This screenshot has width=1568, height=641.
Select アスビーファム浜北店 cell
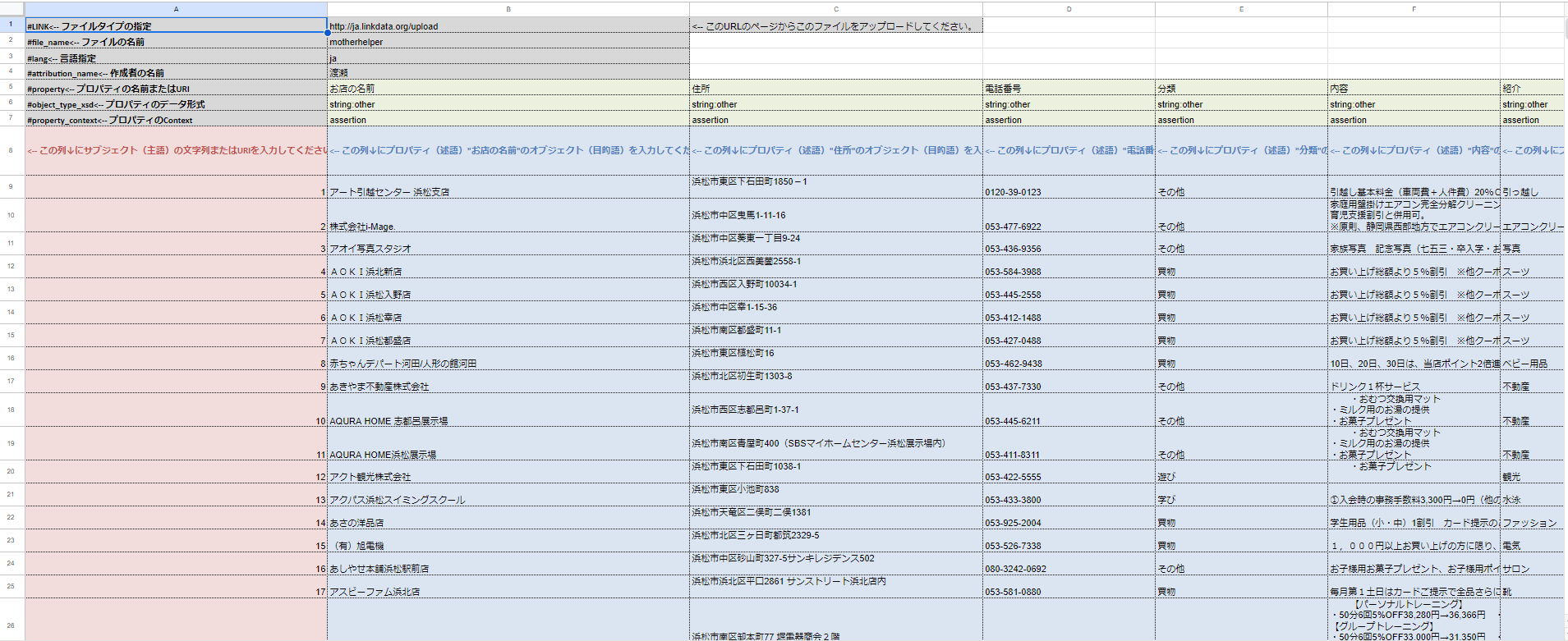pyautogui.click(x=508, y=587)
